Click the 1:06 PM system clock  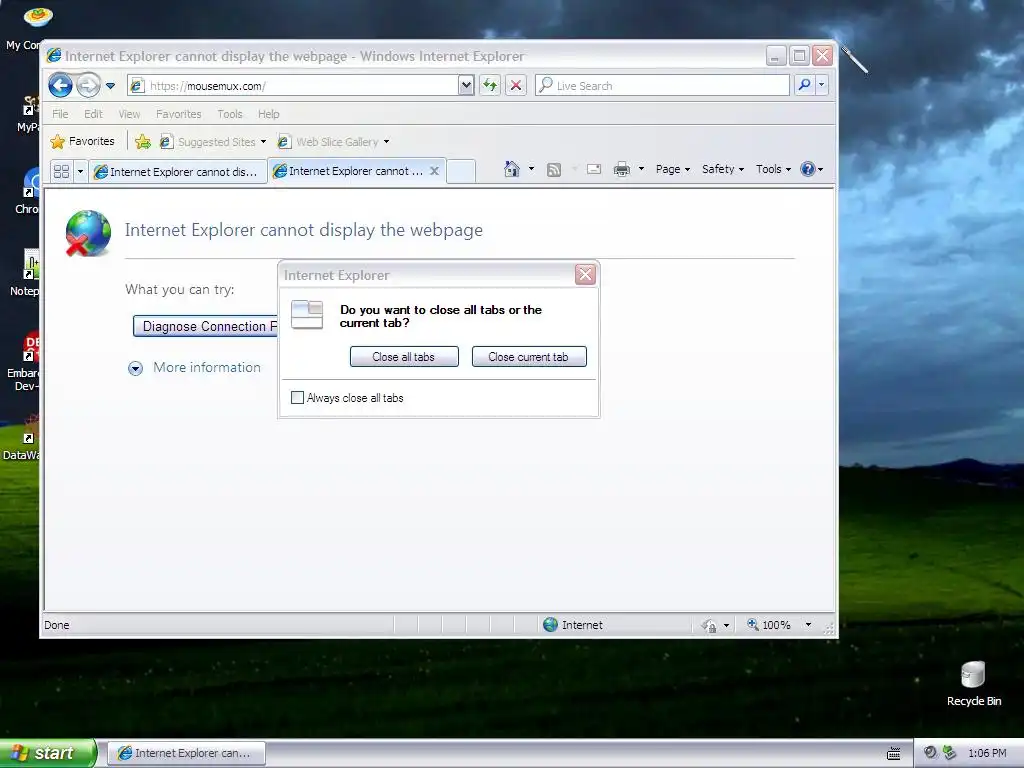987,753
